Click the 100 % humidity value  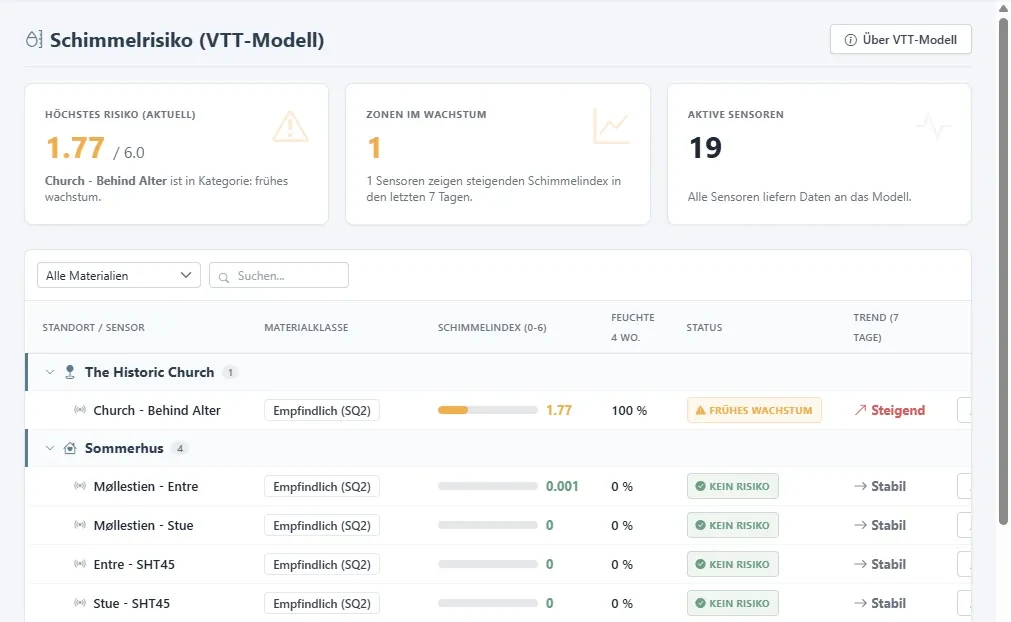[x=629, y=411]
